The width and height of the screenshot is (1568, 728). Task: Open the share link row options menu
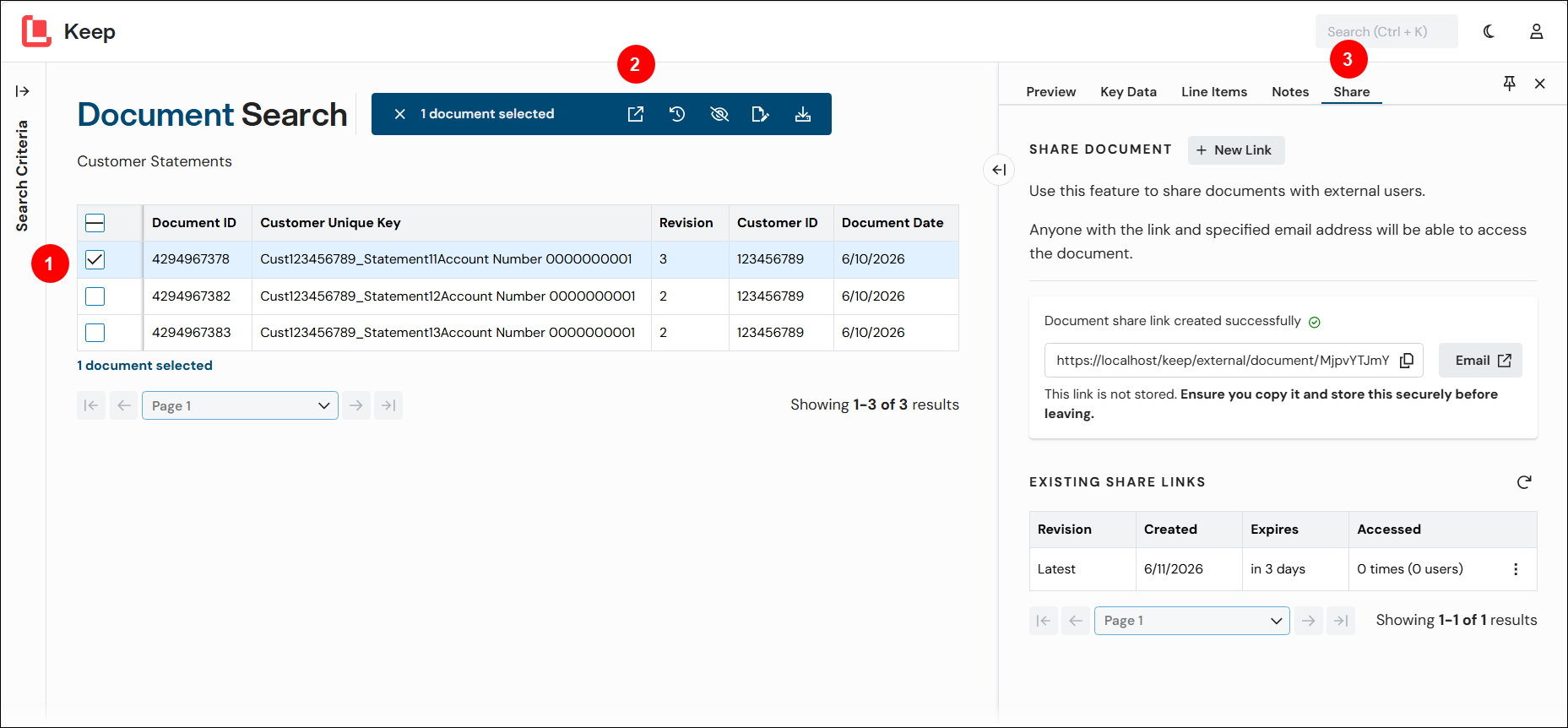pos(1516,569)
